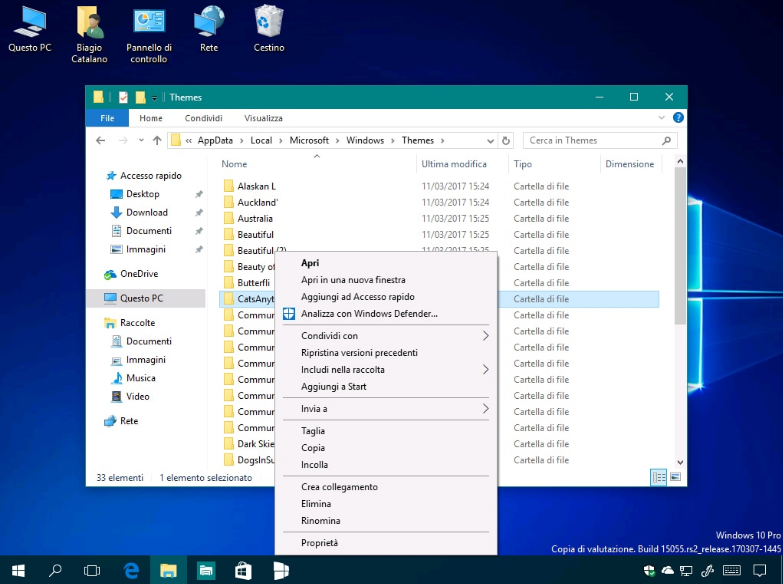
Task: Open the Action Center notification icon
Action: pyautogui.click(x=760, y=571)
